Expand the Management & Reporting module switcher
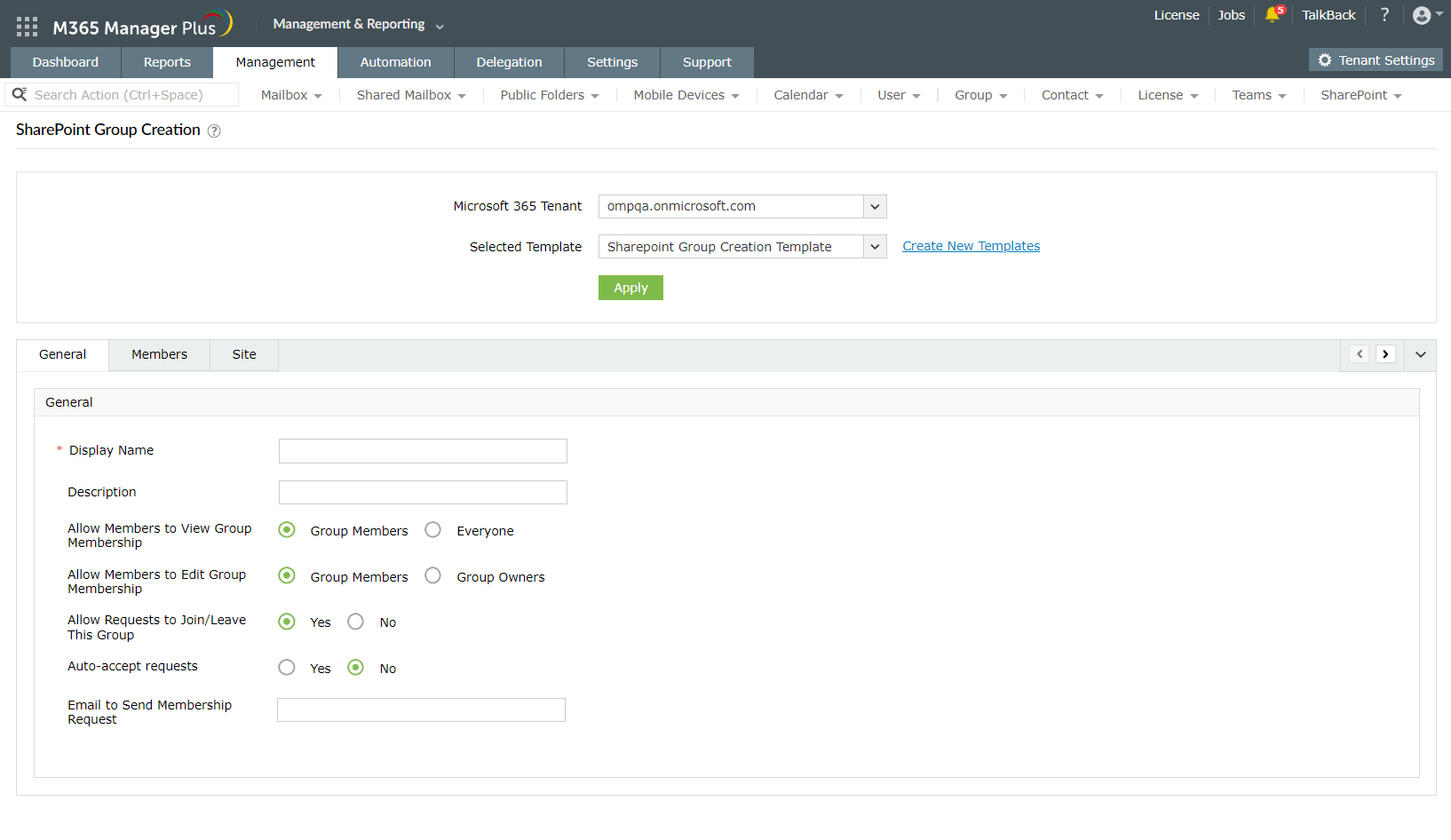 [358, 24]
